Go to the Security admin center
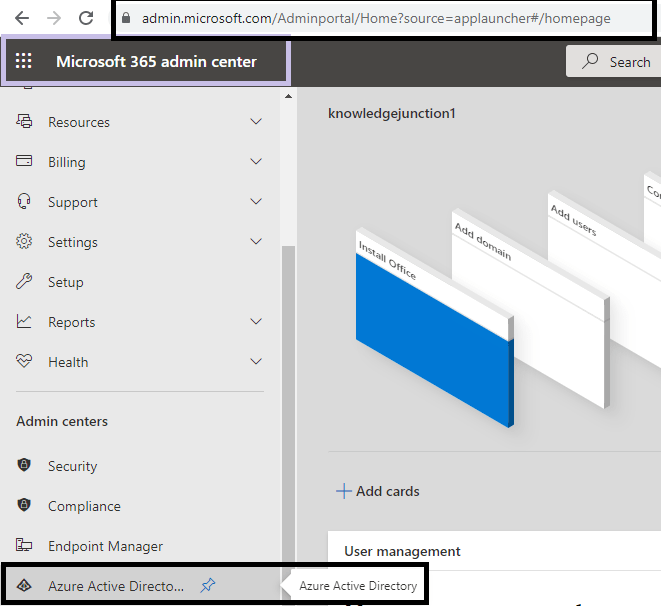 [x=140, y=466]
